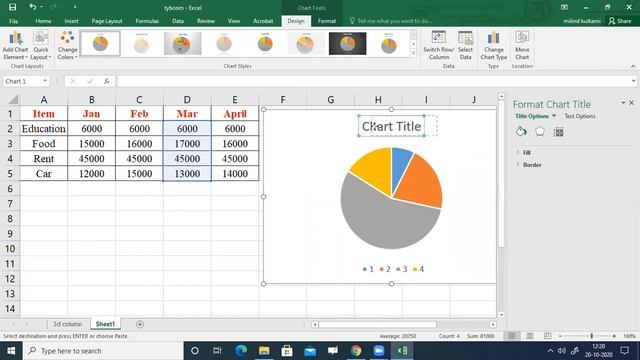Click the Save icon in title bar
640x360 pixels.
pos(12,7)
